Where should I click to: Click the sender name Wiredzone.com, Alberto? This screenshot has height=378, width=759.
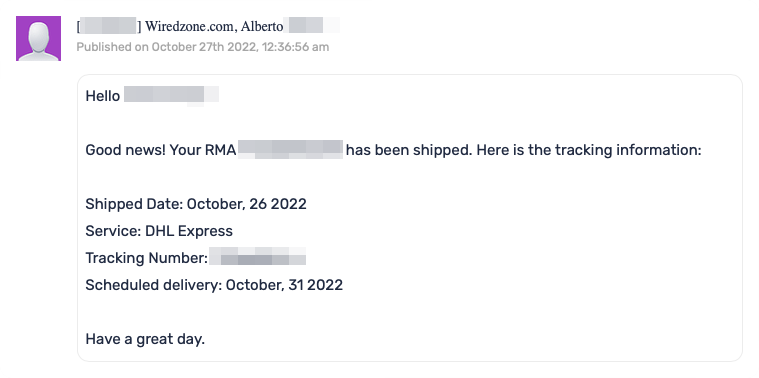[x=214, y=26]
